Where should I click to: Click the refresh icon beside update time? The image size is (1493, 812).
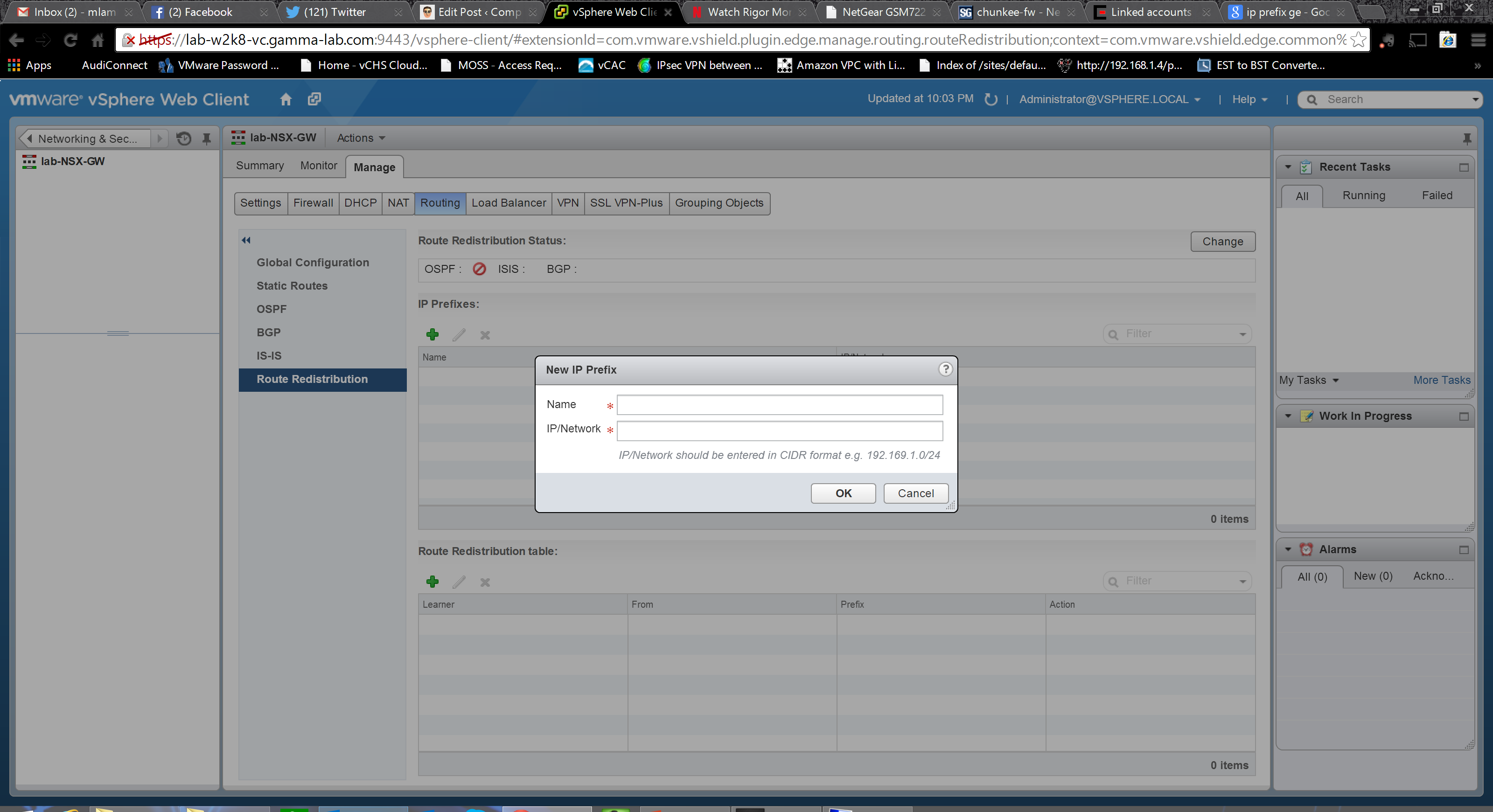tap(991, 100)
